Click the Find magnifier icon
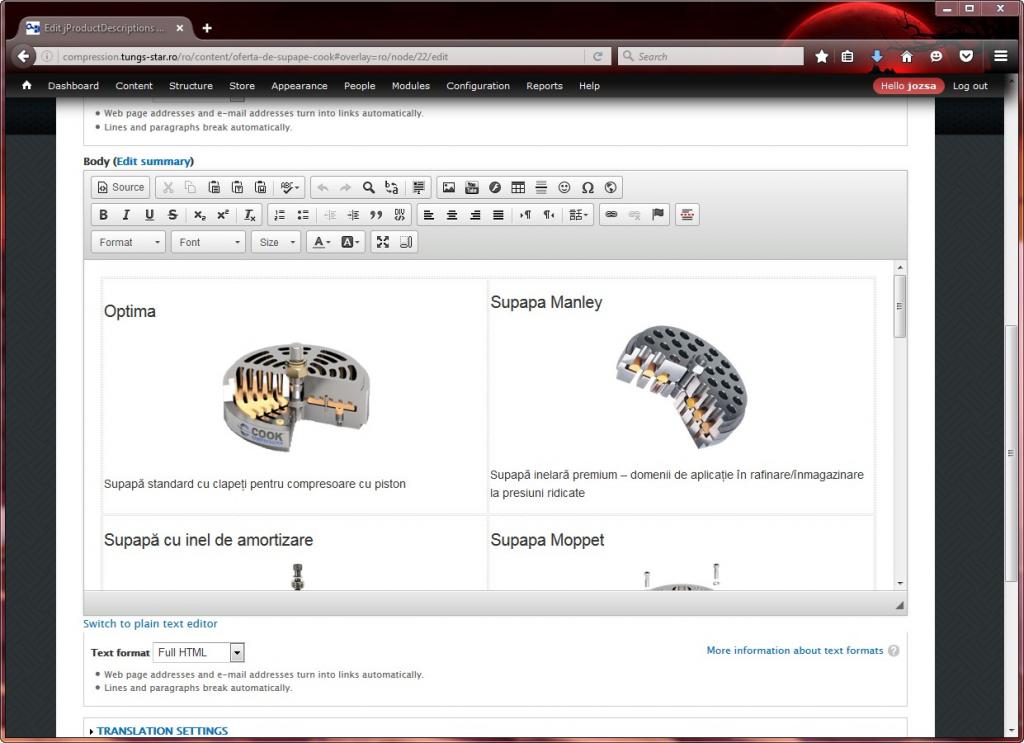The width and height of the screenshot is (1024, 743). [368, 187]
